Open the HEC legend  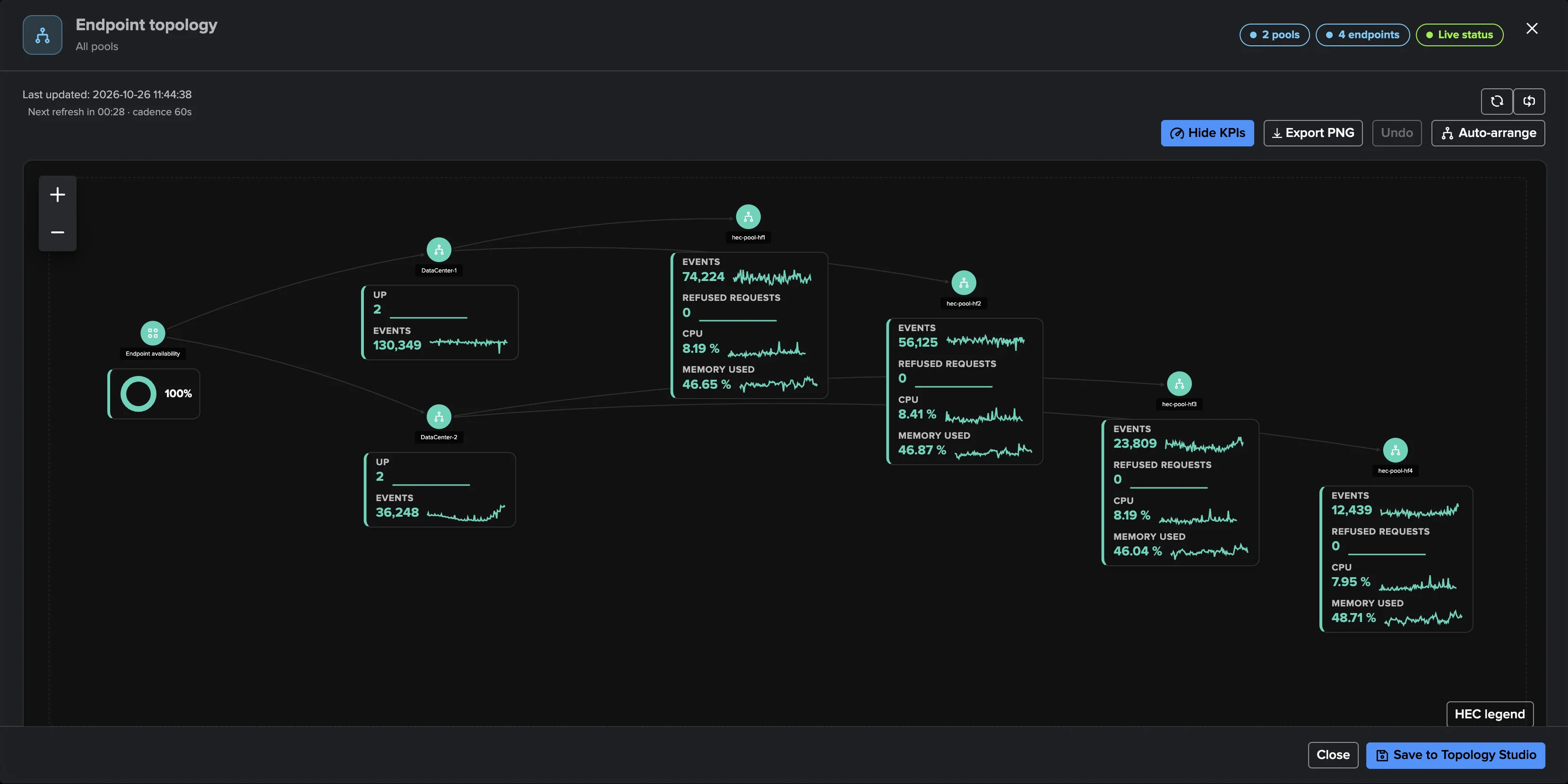[1490, 714]
